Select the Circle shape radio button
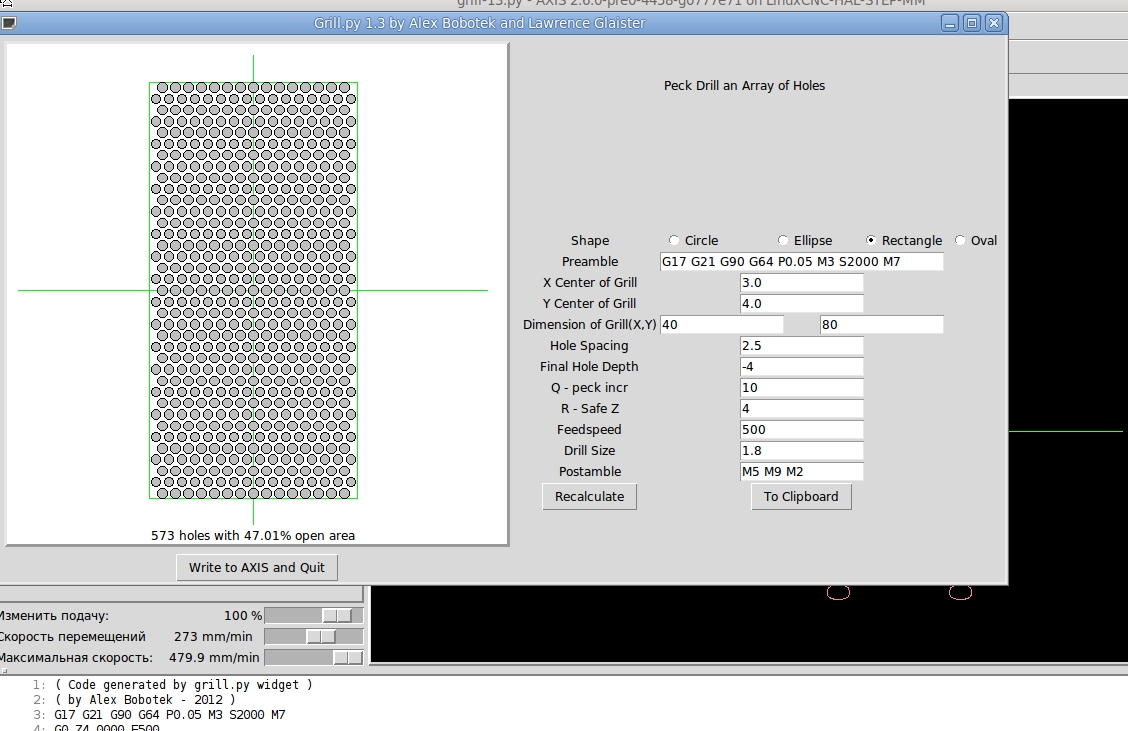1128x731 pixels. tap(673, 240)
